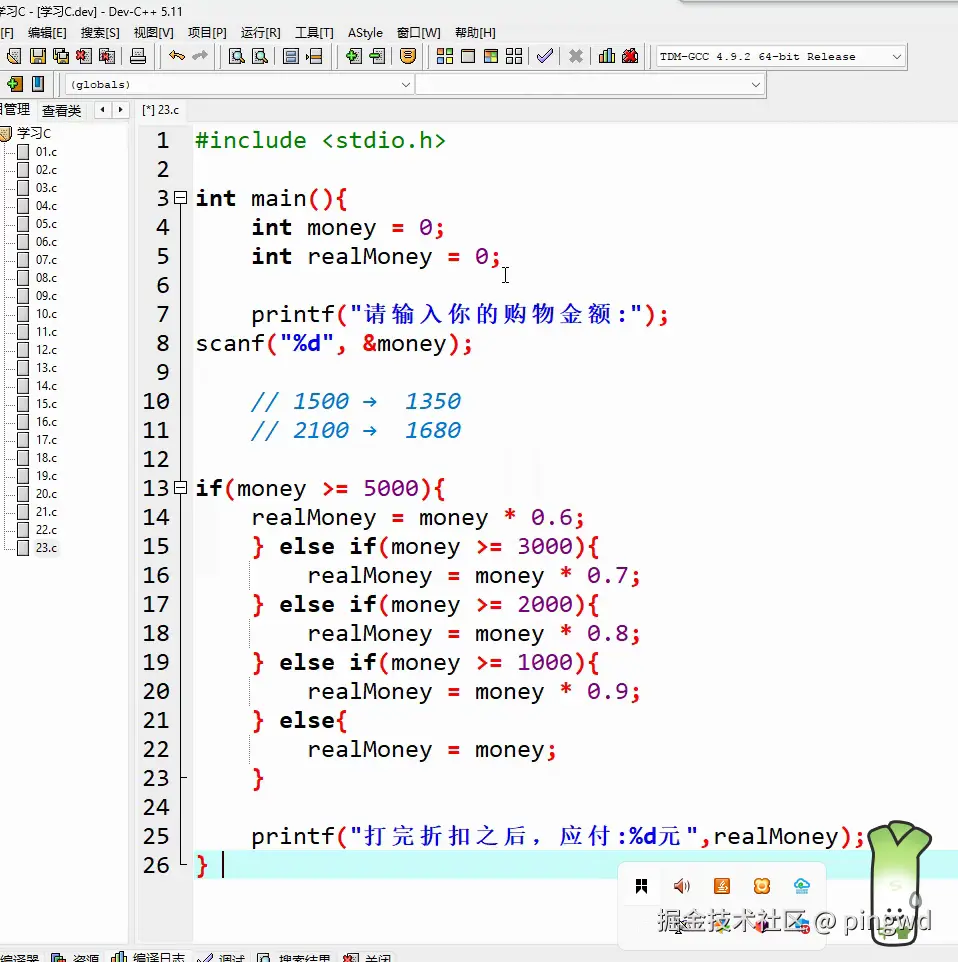The width and height of the screenshot is (958, 962).
Task: Click the Rebuild All icon
Action: [x=514, y=56]
